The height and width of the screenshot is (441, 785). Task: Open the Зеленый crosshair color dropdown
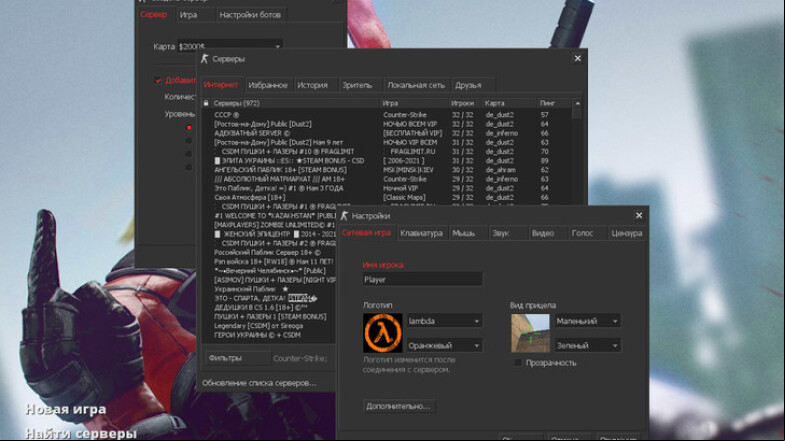pos(587,345)
